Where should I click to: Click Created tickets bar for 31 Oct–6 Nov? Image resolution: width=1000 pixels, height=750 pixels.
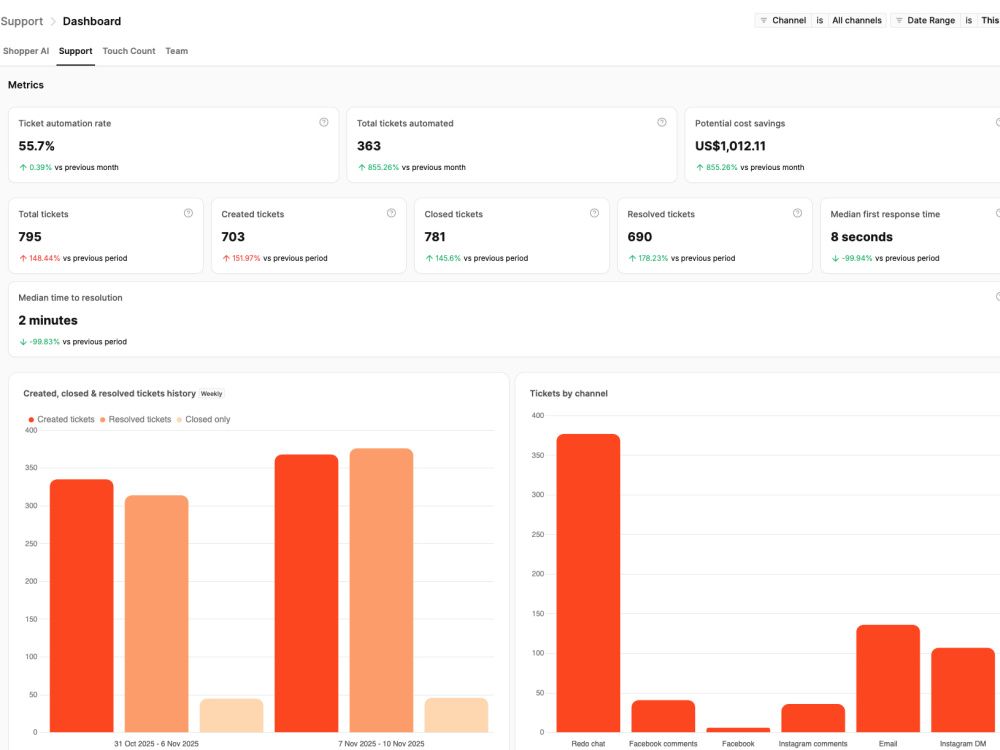coord(82,606)
